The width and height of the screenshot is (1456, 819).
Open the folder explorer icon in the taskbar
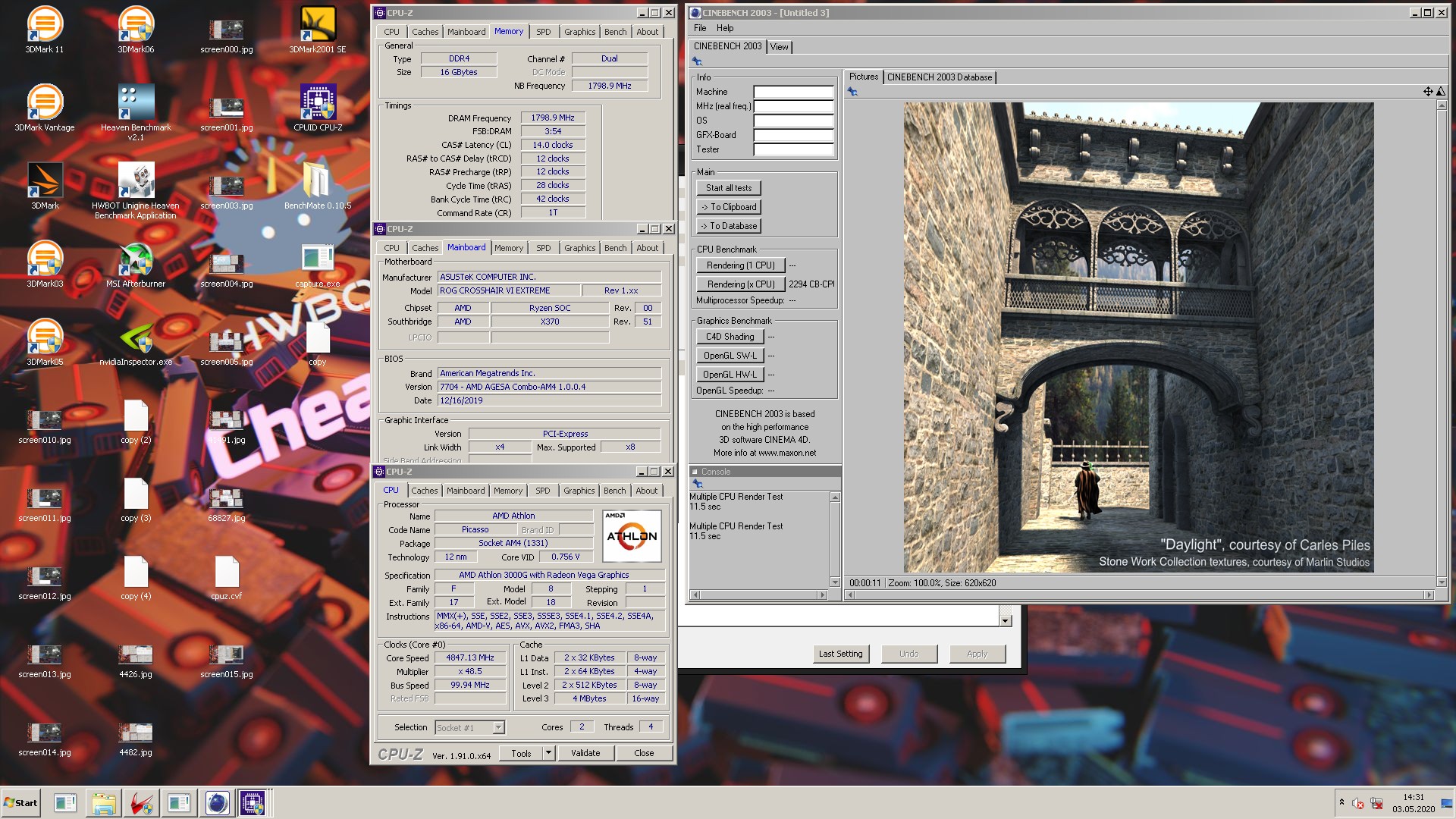click(104, 802)
